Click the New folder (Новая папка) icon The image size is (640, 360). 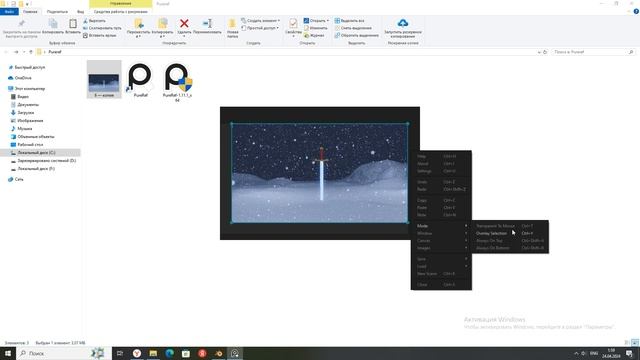232,24
